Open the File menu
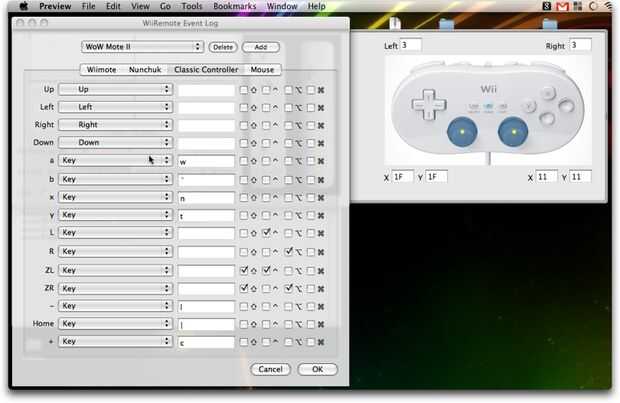 coord(88,6)
